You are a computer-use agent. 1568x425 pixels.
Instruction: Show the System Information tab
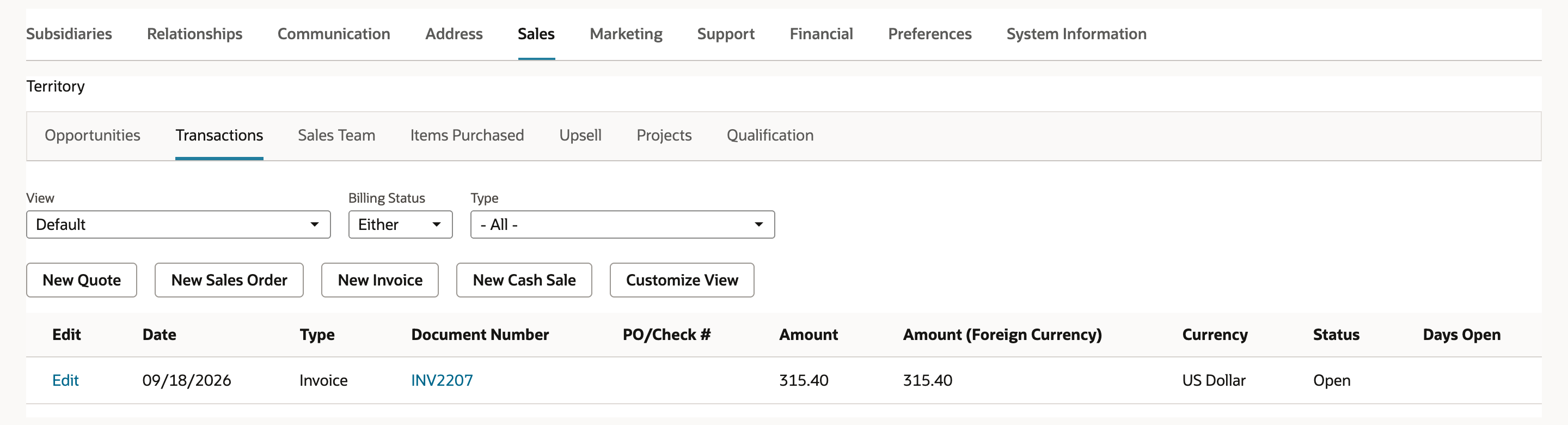[x=1076, y=33]
